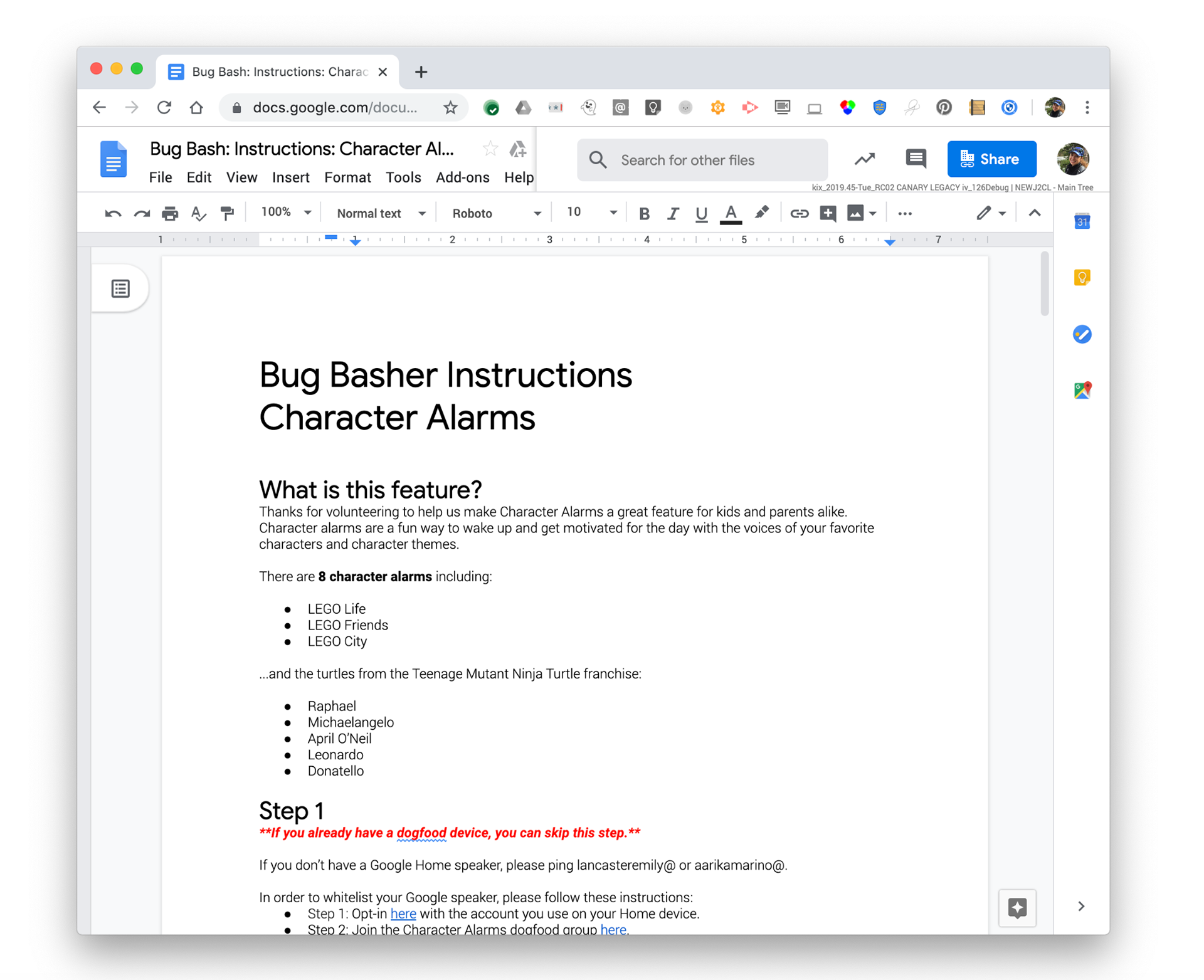Screen dimensions: 1204x980
Task: Open the Roboto font dropdown
Action: 496,214
